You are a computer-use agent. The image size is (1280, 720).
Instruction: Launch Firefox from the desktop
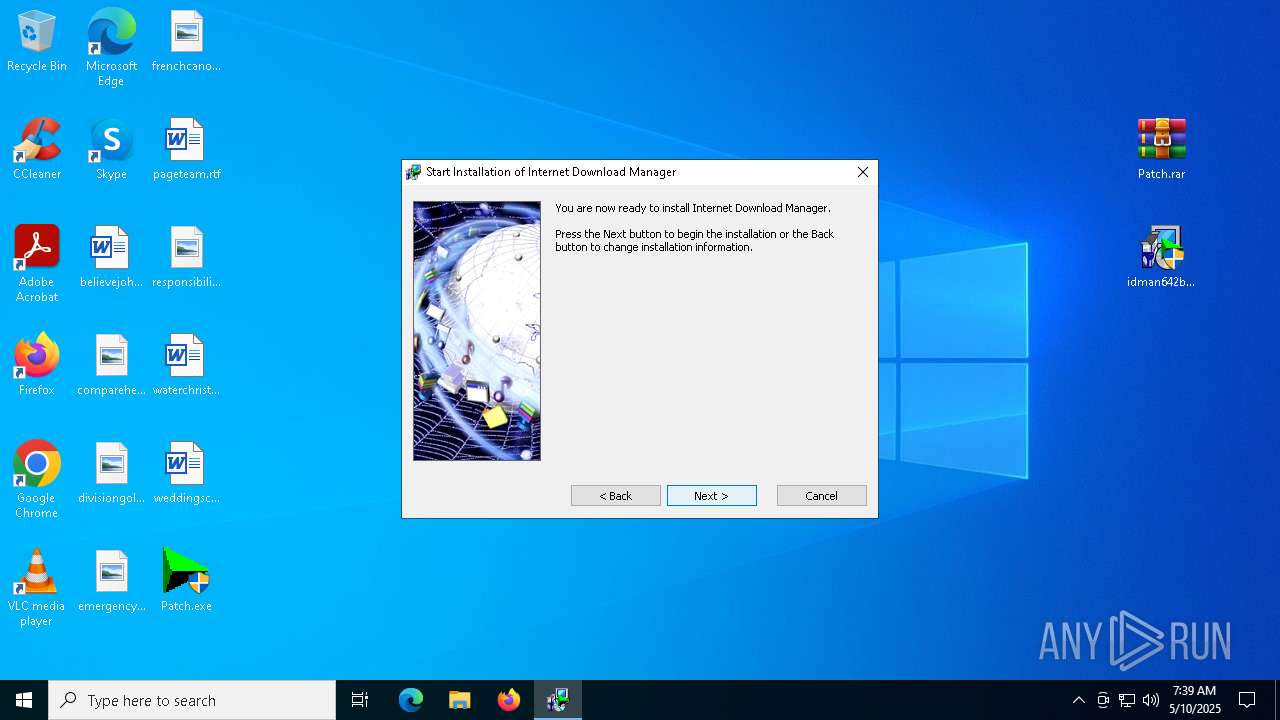(x=37, y=365)
